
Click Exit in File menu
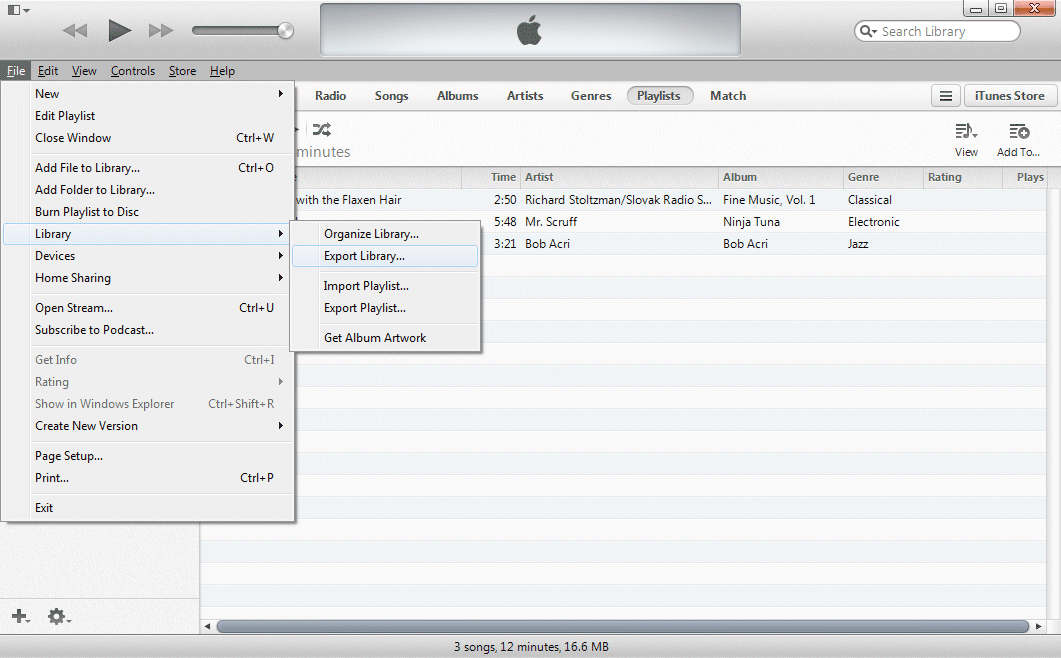pyautogui.click(x=148, y=508)
